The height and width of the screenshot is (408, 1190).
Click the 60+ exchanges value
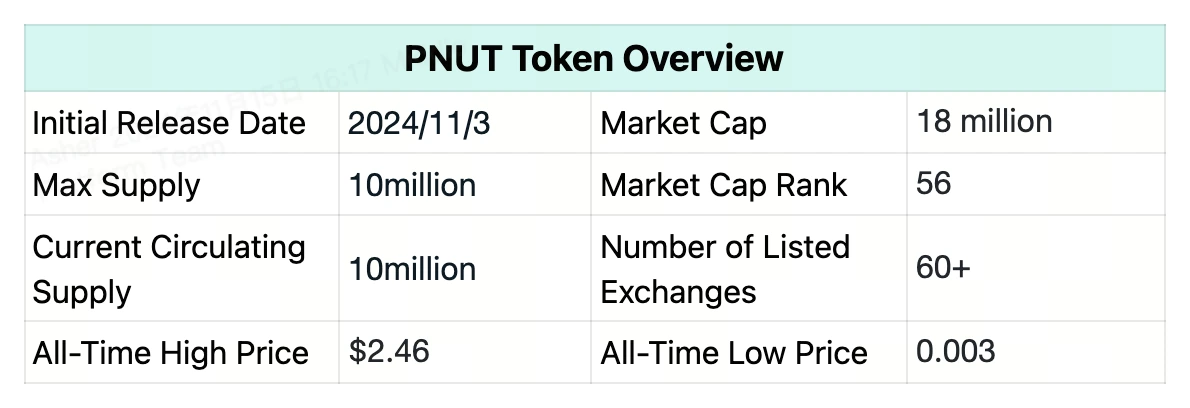click(x=943, y=267)
